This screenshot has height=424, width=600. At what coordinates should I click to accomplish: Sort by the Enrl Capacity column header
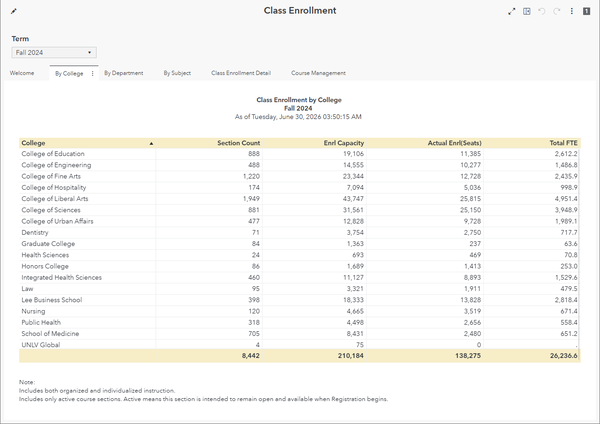(x=344, y=143)
